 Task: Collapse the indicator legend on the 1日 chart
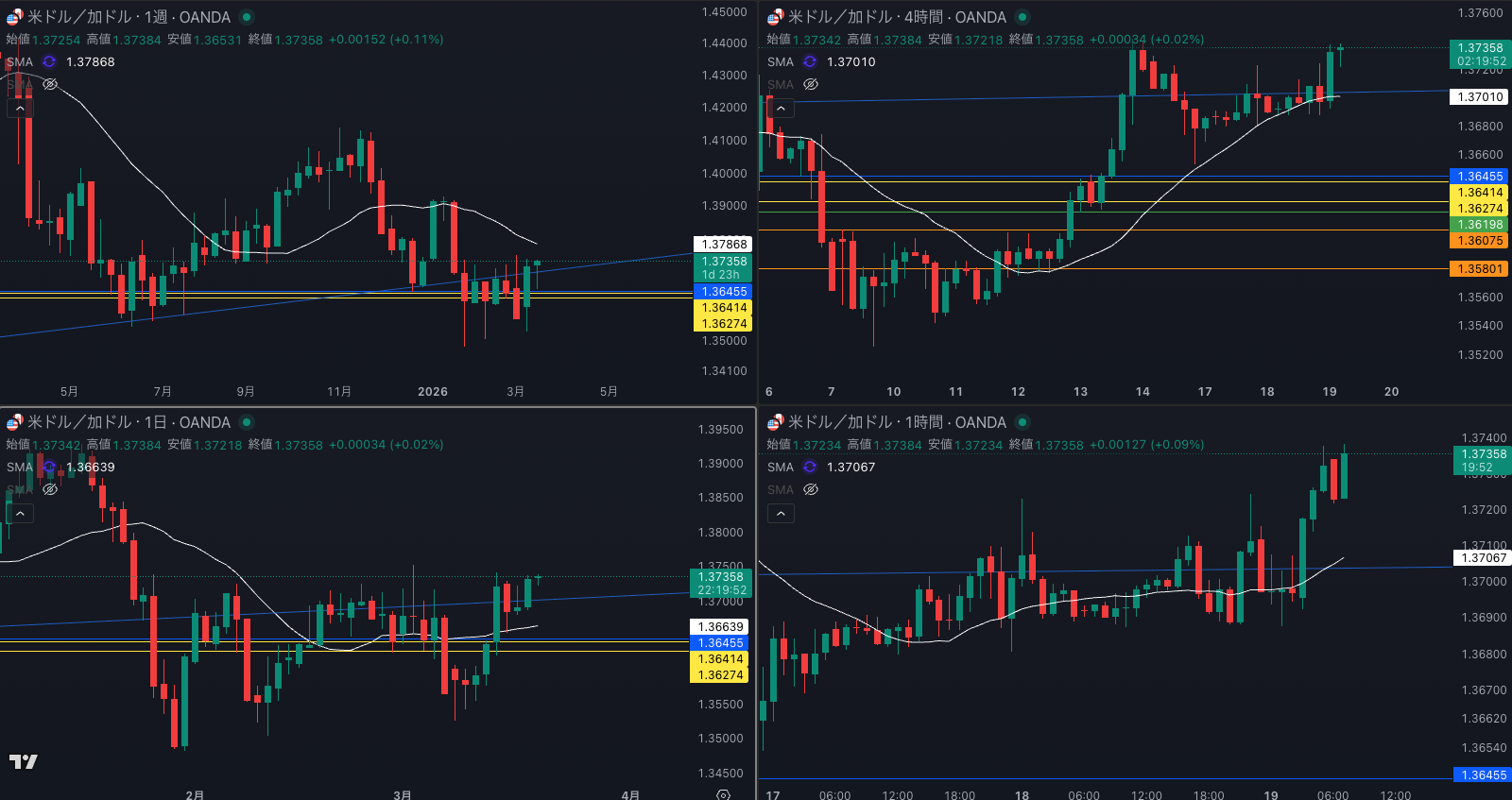tap(20, 513)
